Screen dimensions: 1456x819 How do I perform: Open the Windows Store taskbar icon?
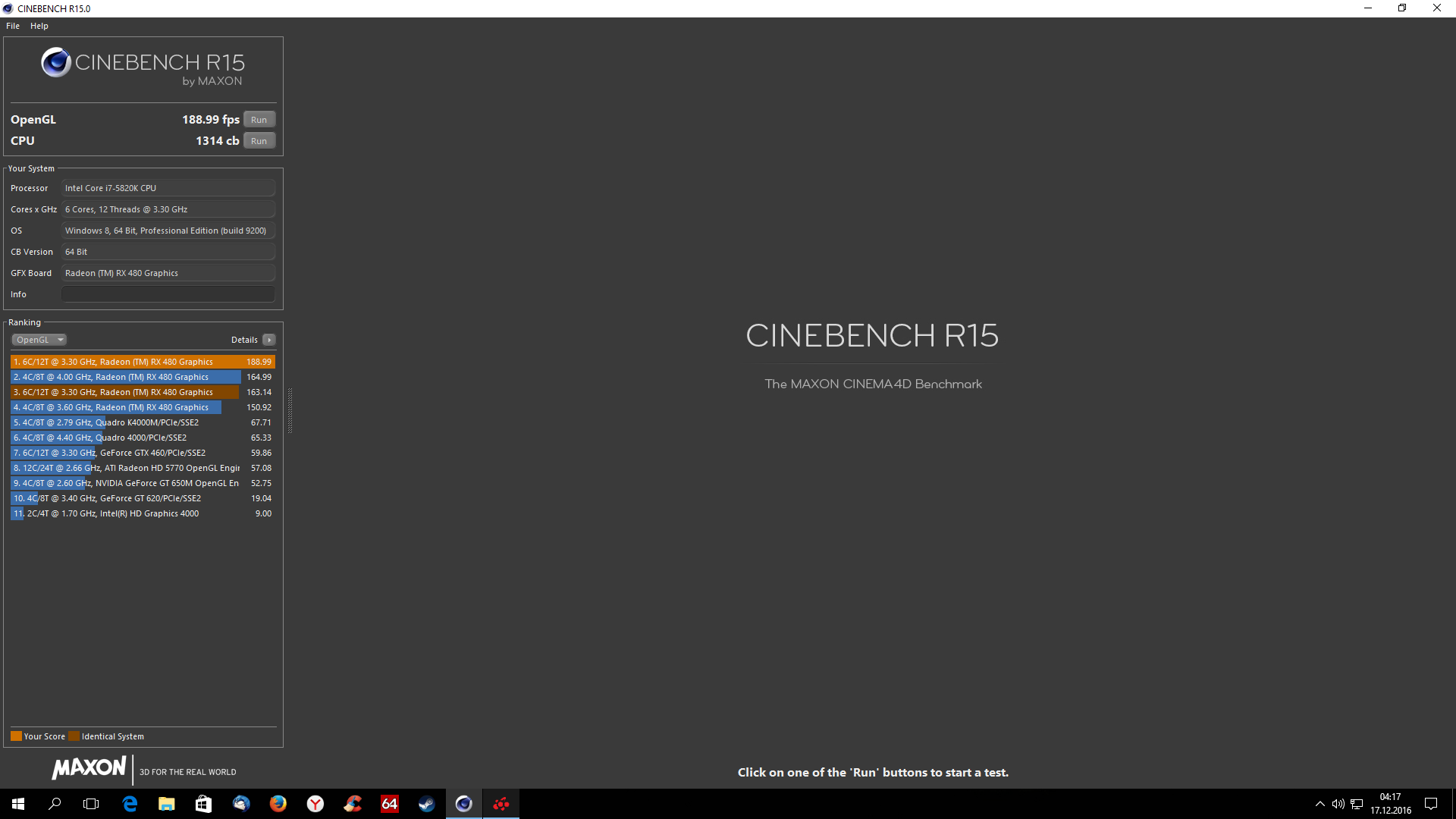point(203,804)
